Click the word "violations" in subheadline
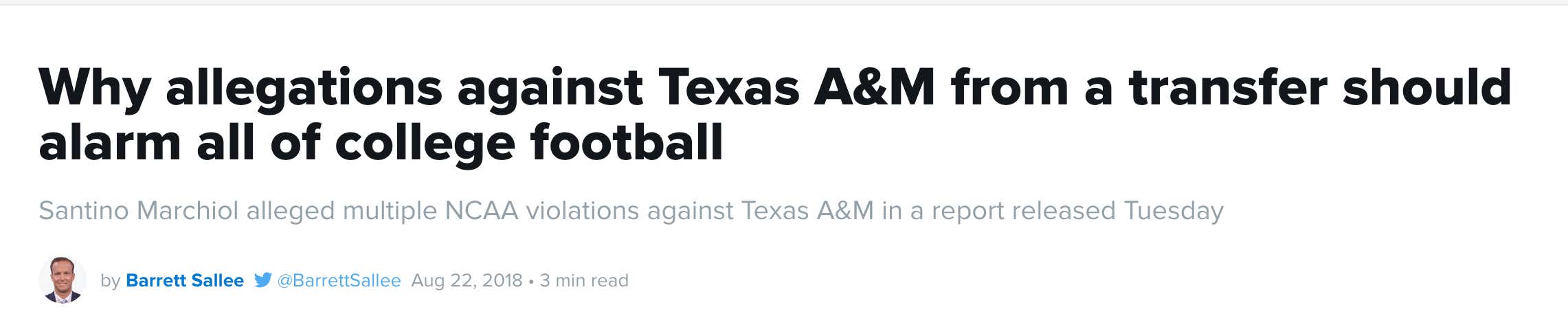The height and width of the screenshot is (327, 1568). 583,210
